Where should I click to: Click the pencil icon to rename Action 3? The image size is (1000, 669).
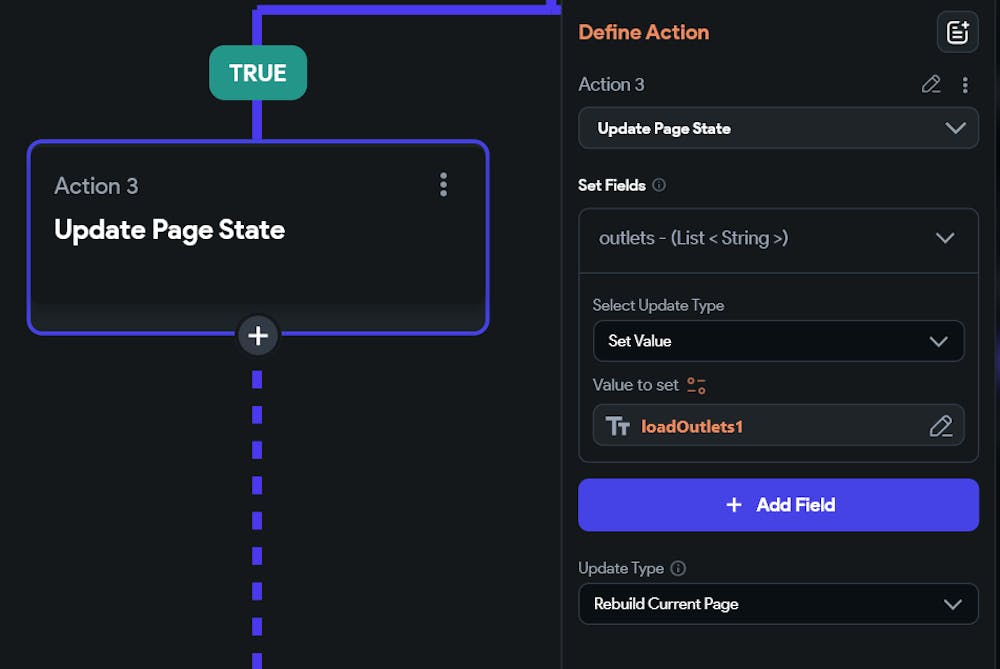coord(931,85)
